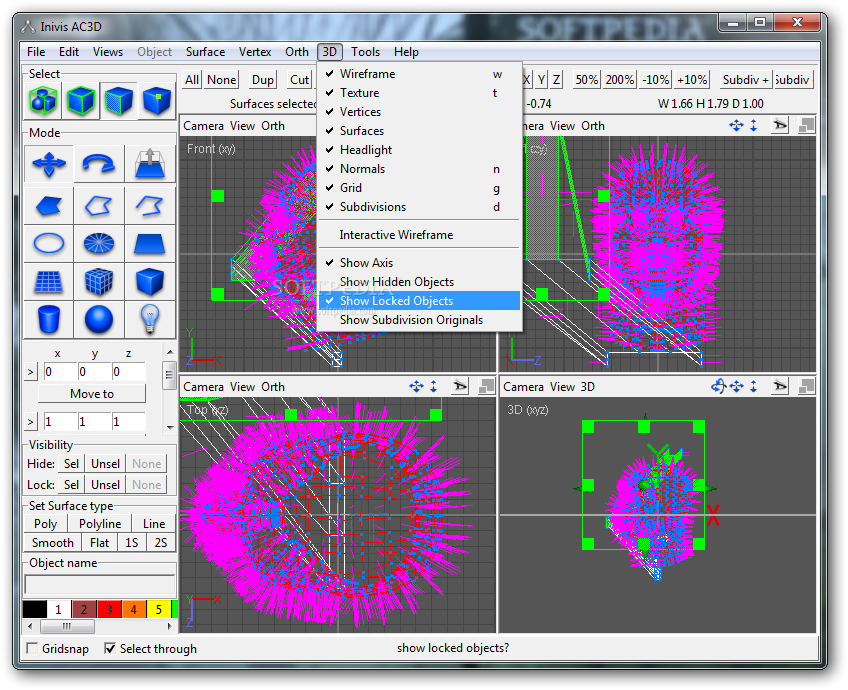Activate the Extrude mode icon

[150, 163]
